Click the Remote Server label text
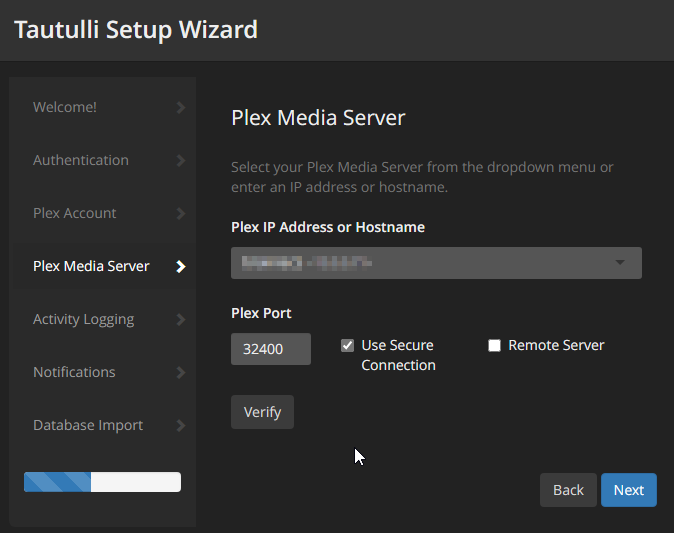Image resolution: width=674 pixels, height=533 pixels. [556, 345]
